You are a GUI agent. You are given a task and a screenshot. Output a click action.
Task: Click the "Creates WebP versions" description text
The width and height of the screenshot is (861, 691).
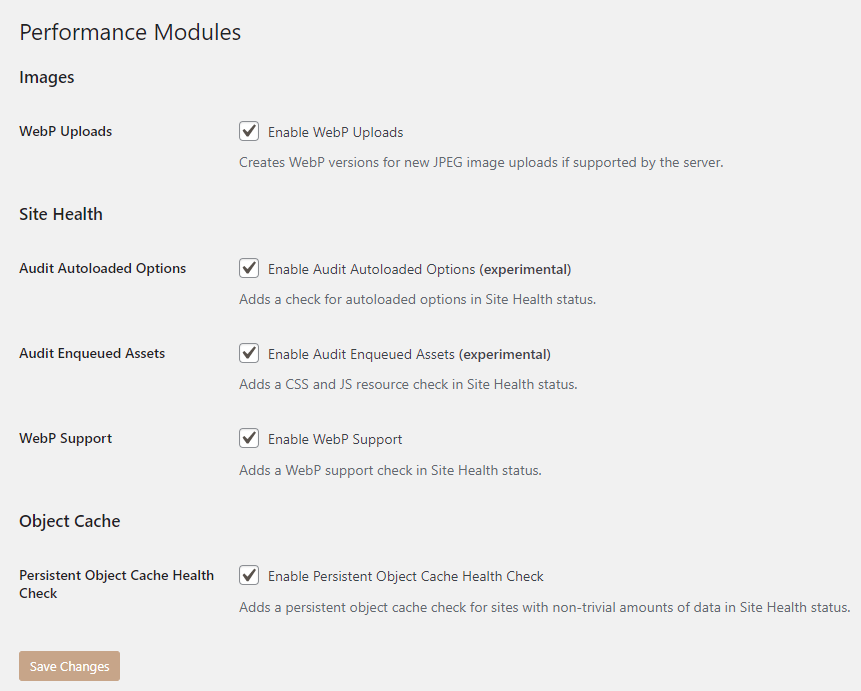(480, 162)
